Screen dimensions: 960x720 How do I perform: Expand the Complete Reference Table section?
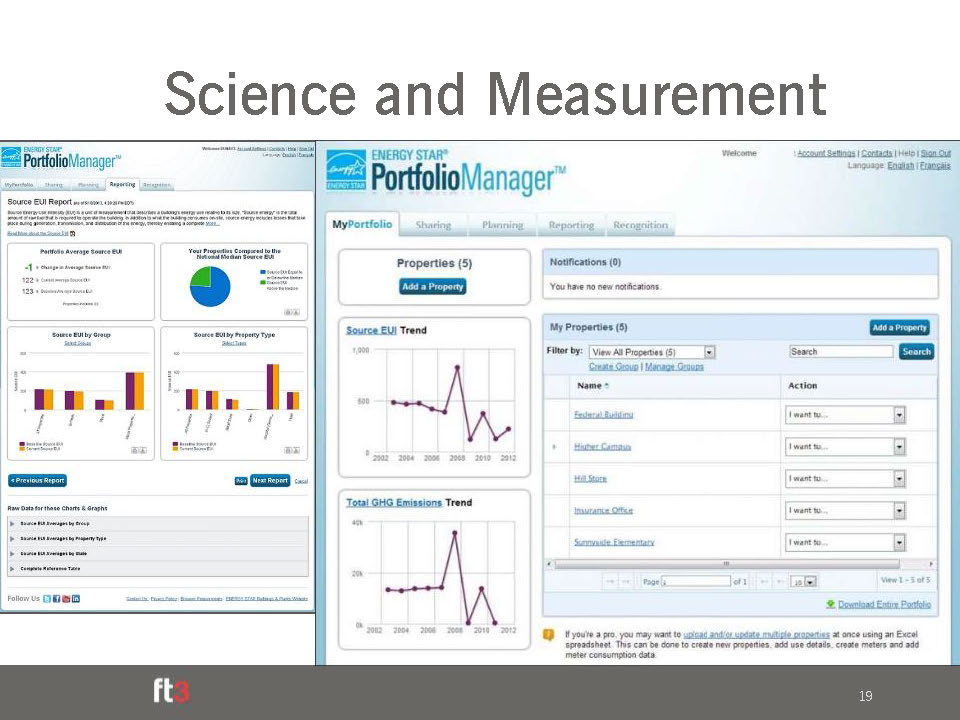pos(12,569)
